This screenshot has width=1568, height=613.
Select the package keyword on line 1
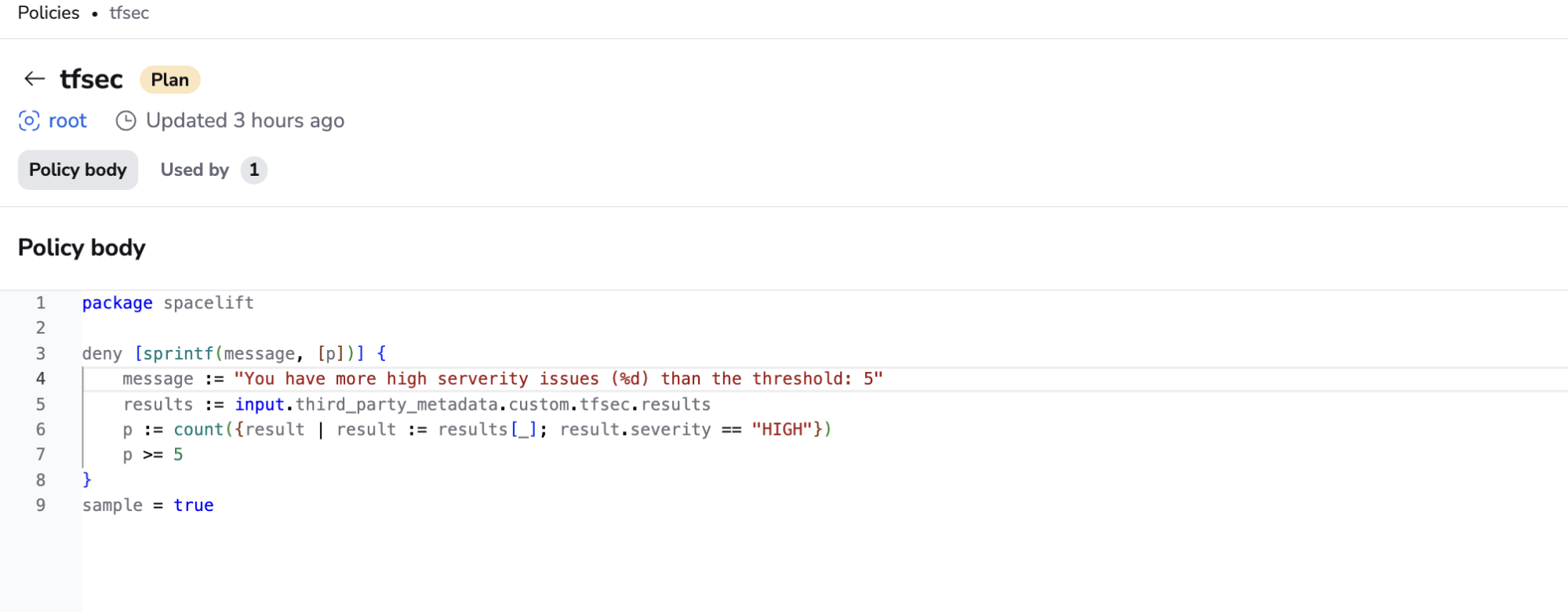click(x=117, y=302)
